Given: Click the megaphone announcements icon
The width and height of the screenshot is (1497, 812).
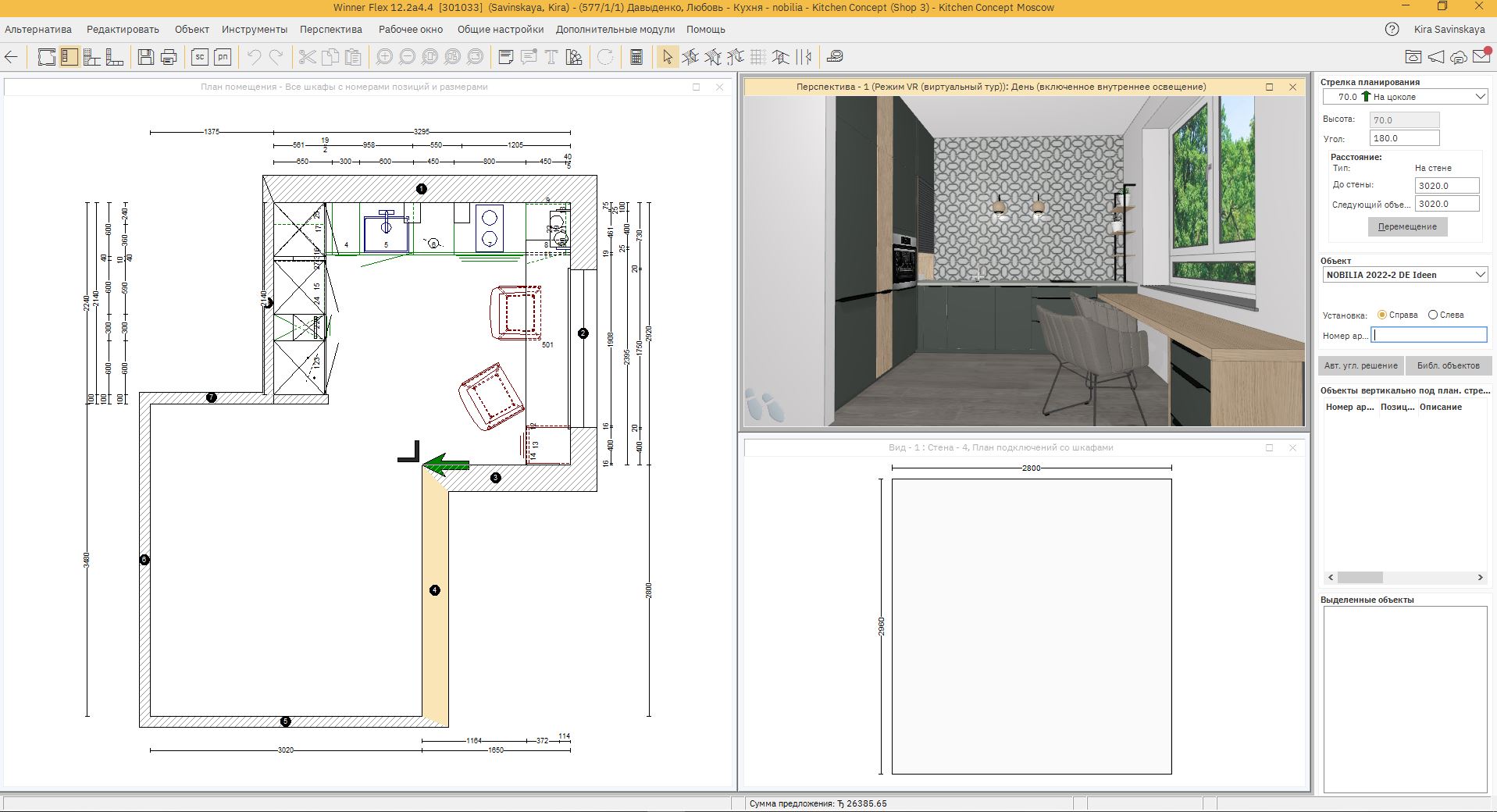Looking at the screenshot, I should tap(1436, 57).
